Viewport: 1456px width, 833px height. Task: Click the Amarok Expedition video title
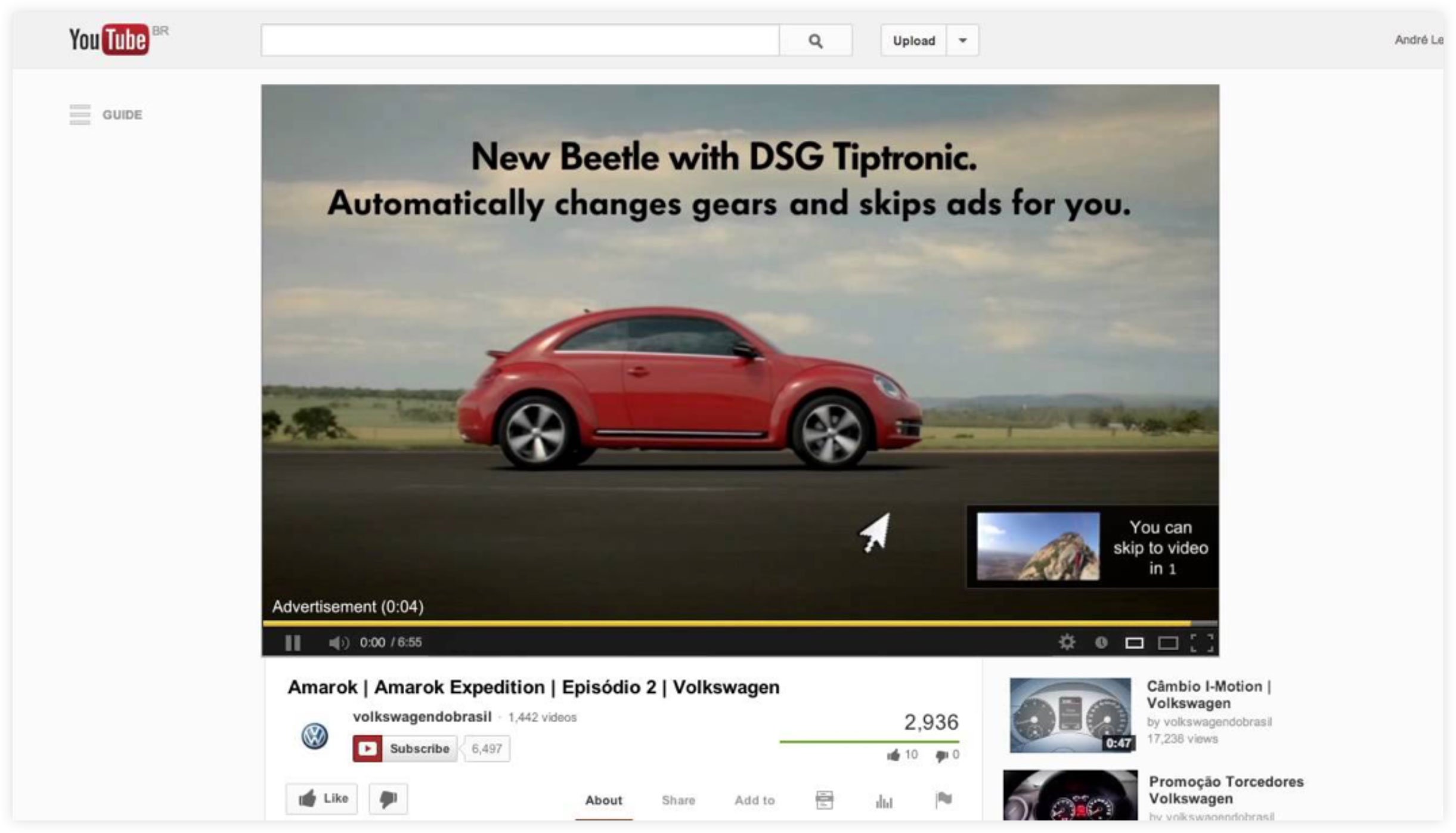click(534, 688)
